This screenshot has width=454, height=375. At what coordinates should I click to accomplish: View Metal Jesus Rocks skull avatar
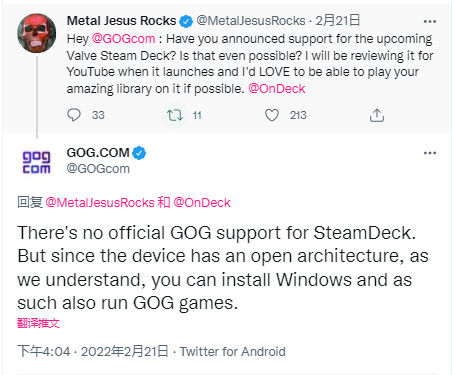pyautogui.click(x=37, y=33)
